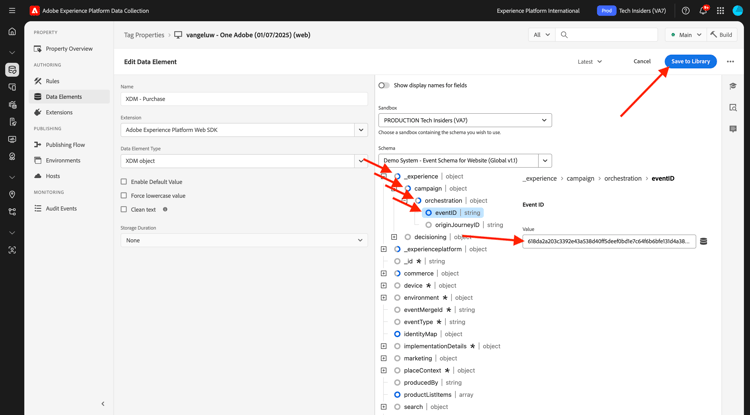750x415 pixels.
Task: Expand the marketing node
Action: pyautogui.click(x=384, y=358)
